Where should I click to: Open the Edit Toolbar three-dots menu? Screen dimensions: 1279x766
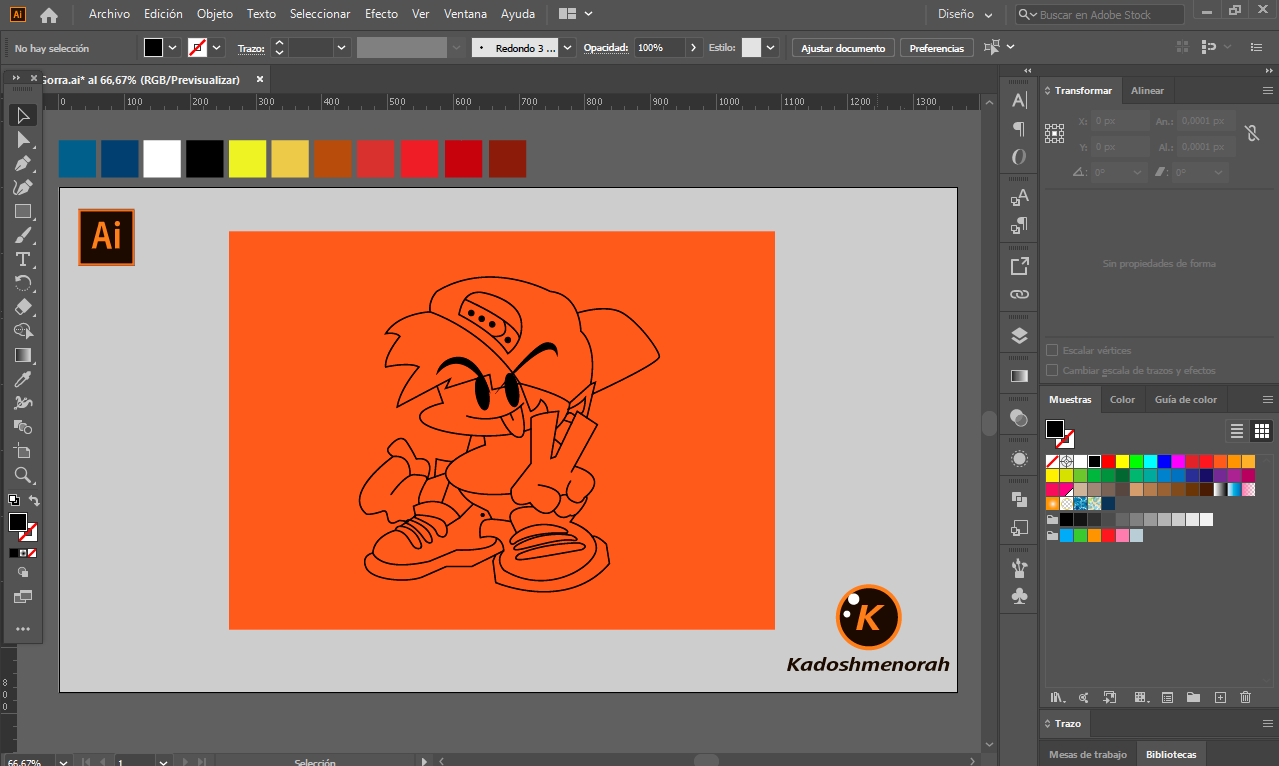click(x=23, y=629)
